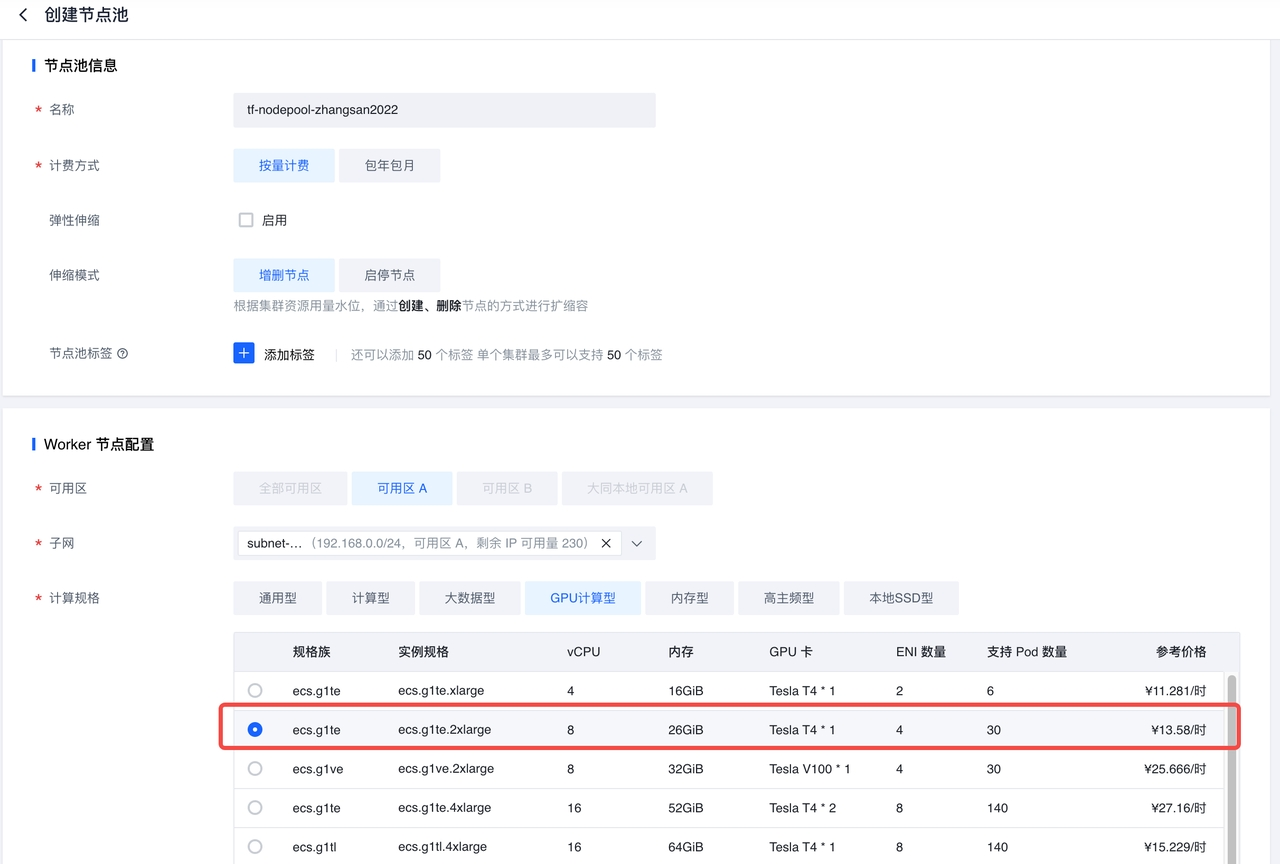The width and height of the screenshot is (1280, 864).
Task: Expand the 子网 dropdown arrow
Action: point(637,543)
